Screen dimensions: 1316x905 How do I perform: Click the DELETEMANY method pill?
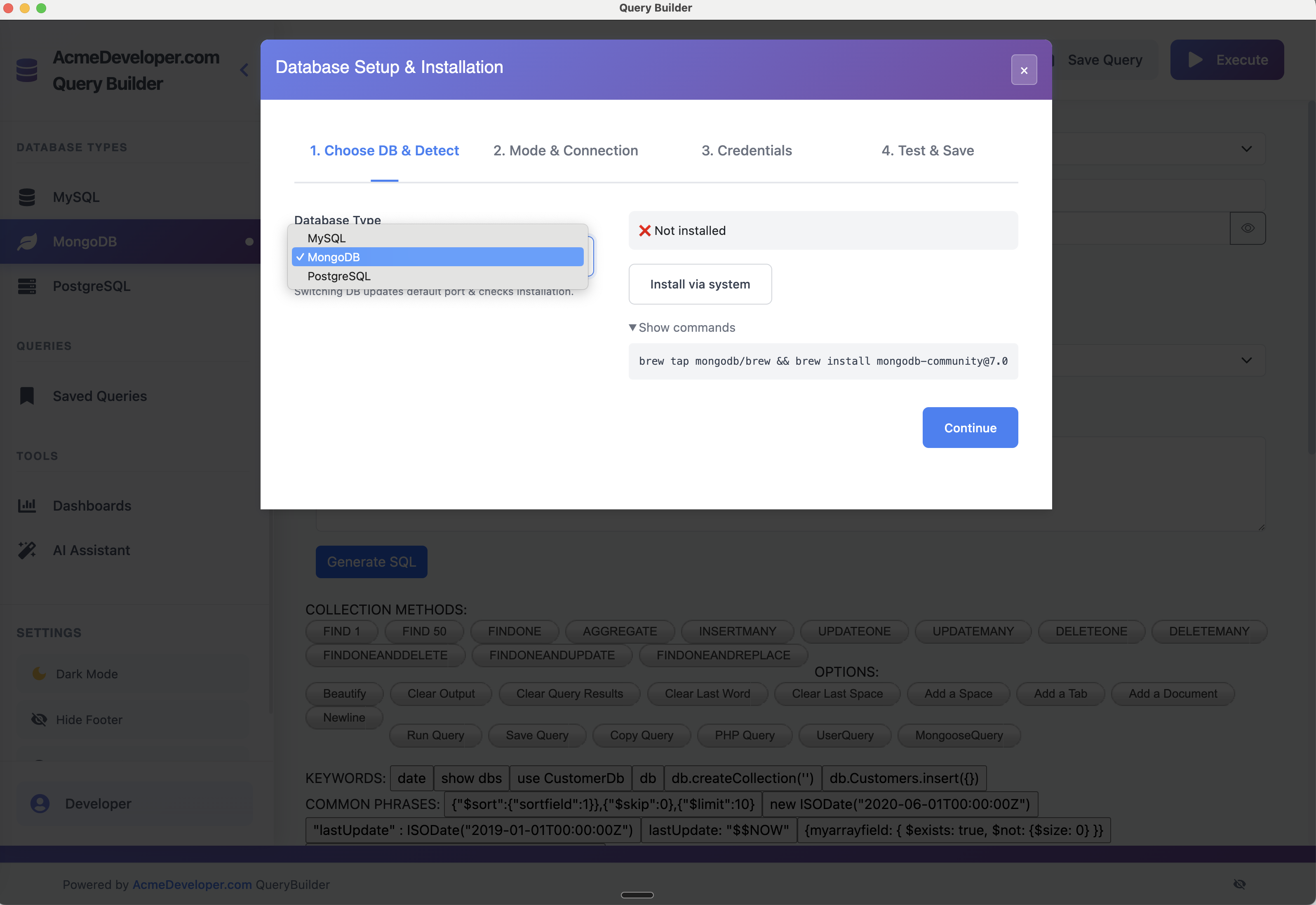coord(1209,631)
